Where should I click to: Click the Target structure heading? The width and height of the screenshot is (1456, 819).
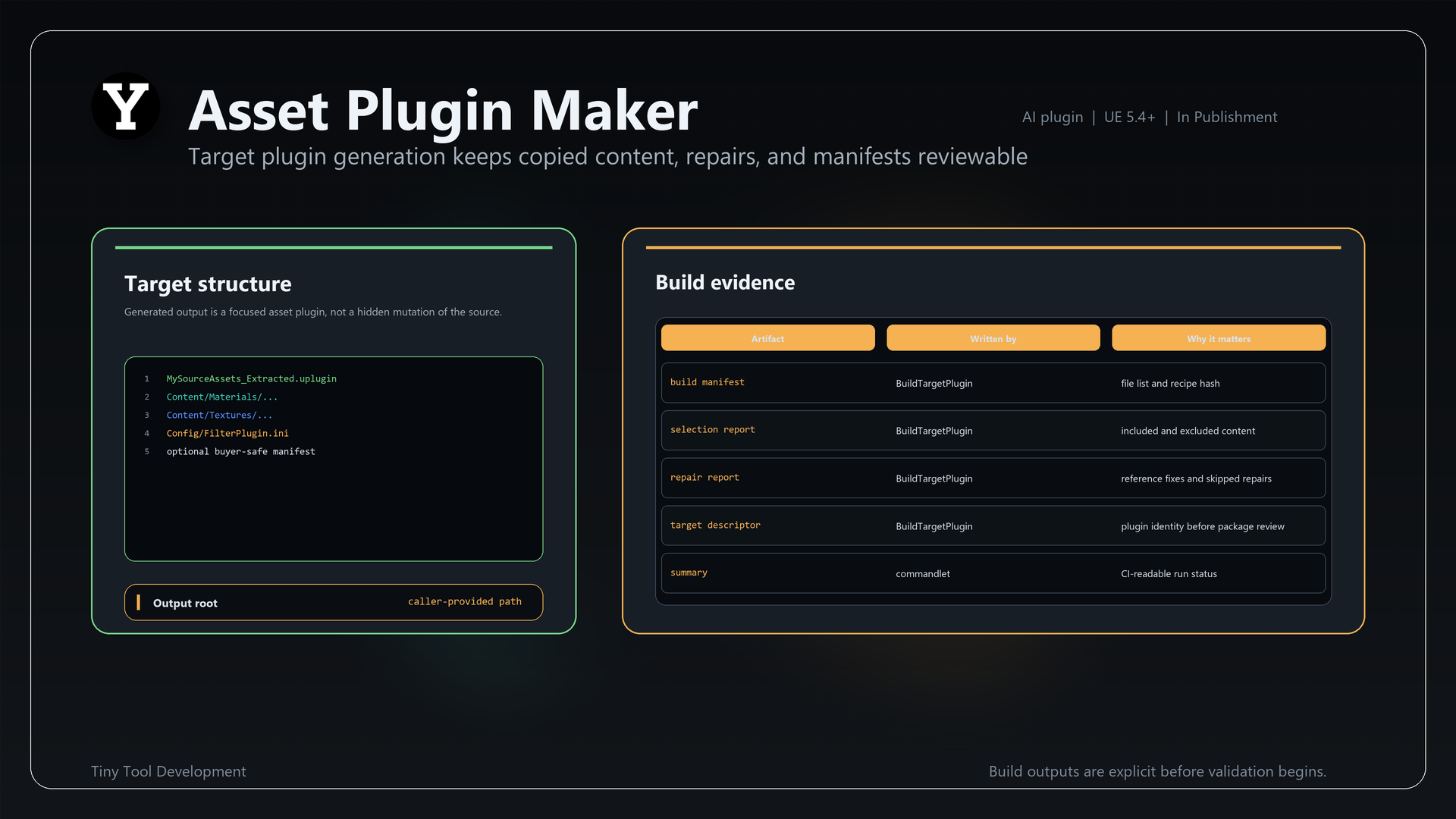208,284
